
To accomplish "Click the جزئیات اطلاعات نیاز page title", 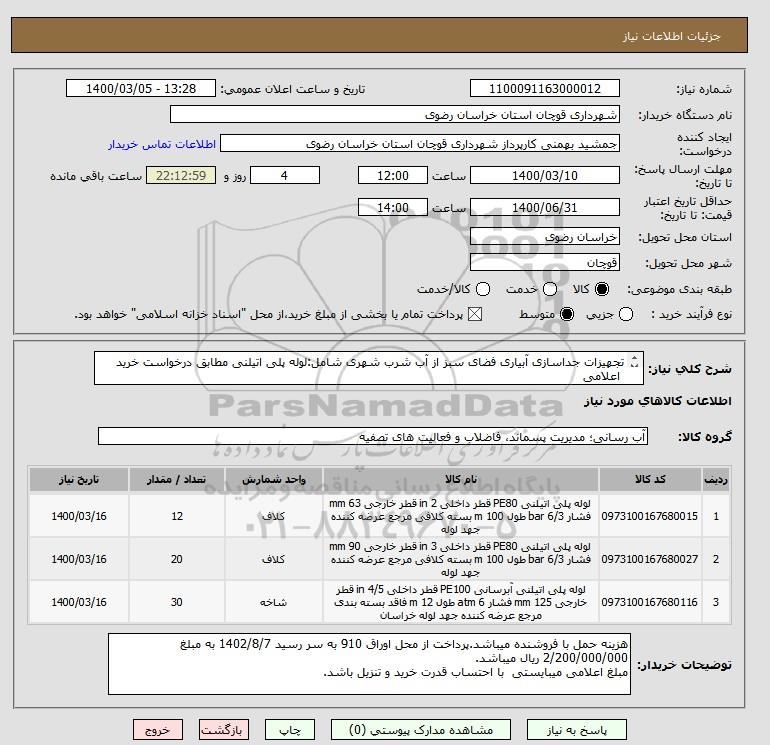I will click(x=671, y=36).
